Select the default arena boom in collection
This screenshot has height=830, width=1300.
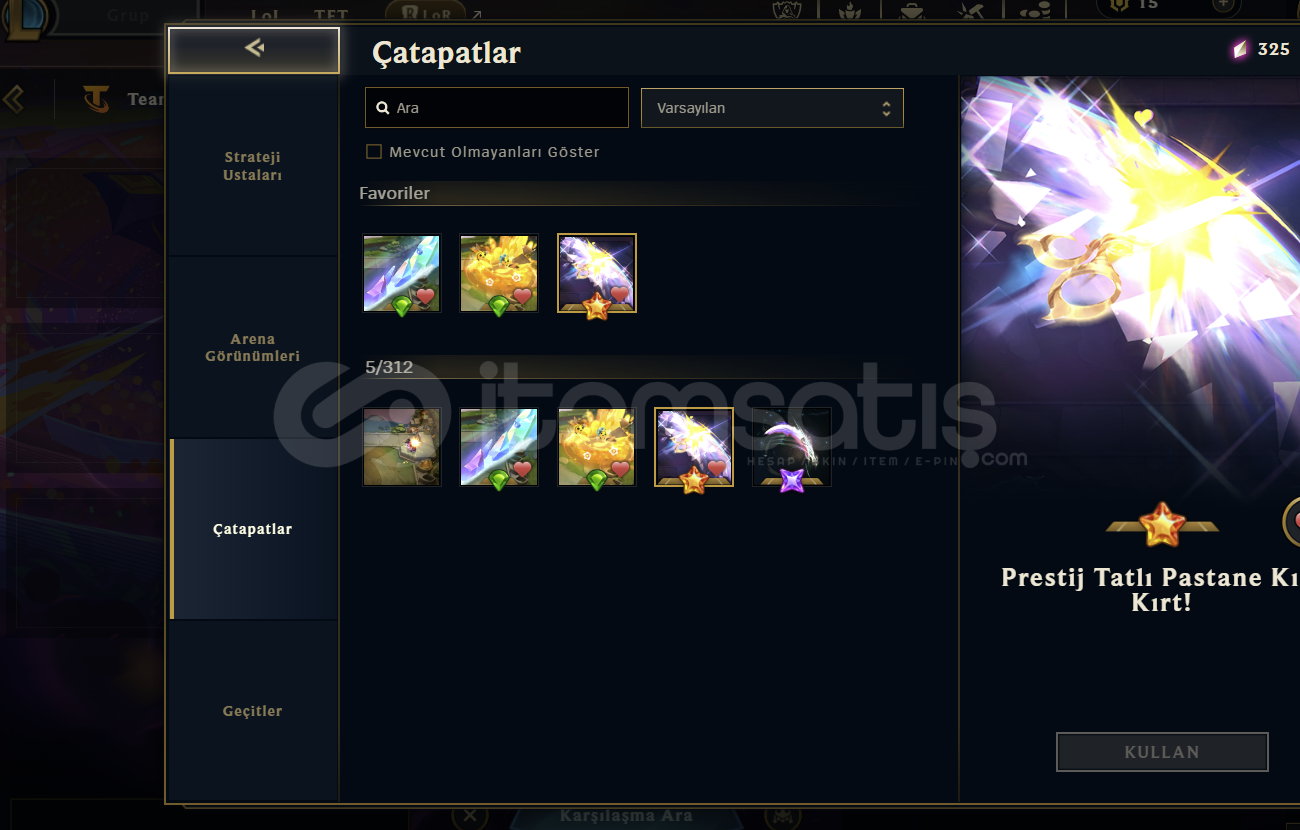[401, 447]
